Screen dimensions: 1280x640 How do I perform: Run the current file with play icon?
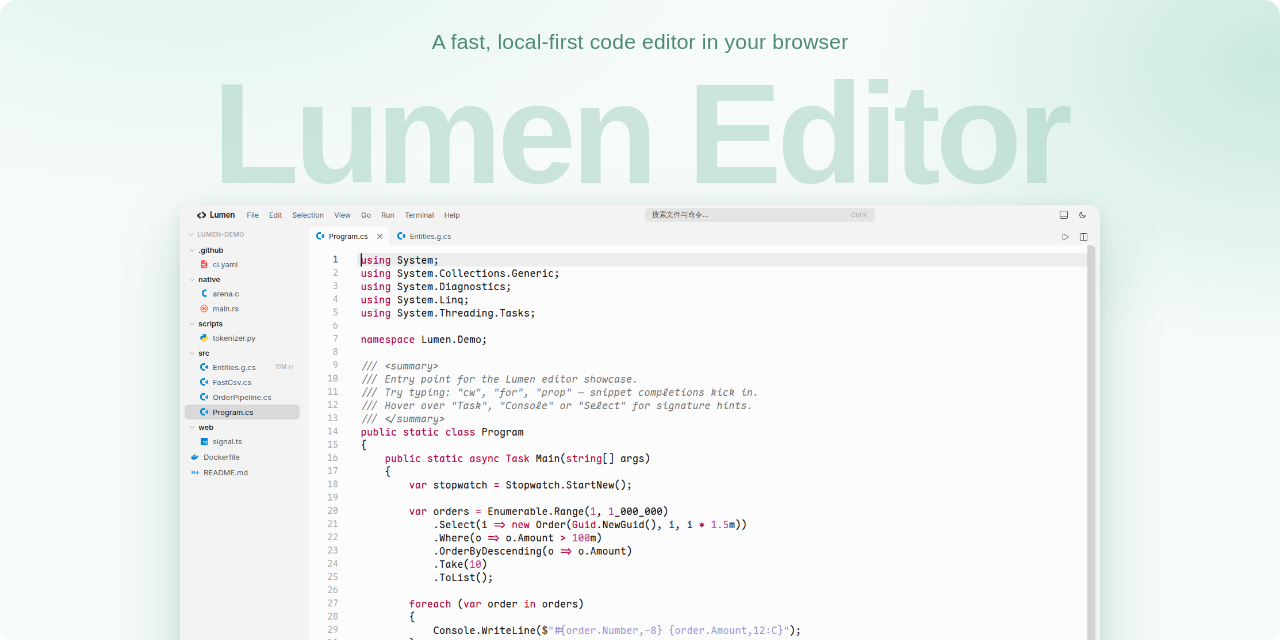coord(1065,237)
